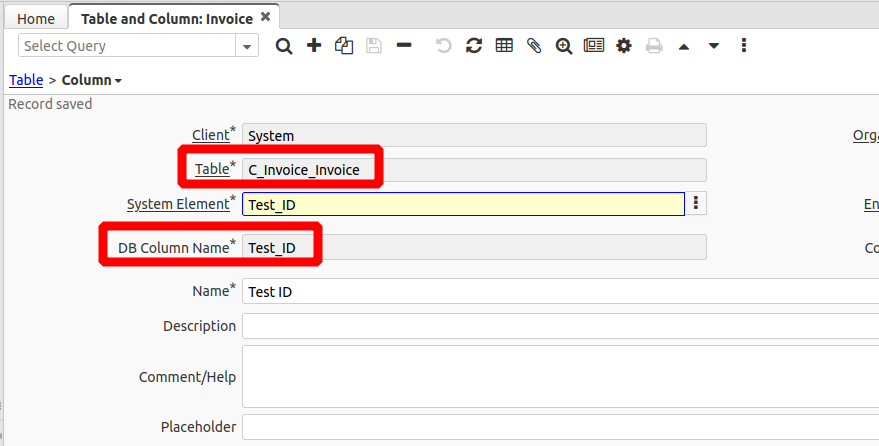Click the Zoom Across icon
879x446 pixels.
[564, 46]
